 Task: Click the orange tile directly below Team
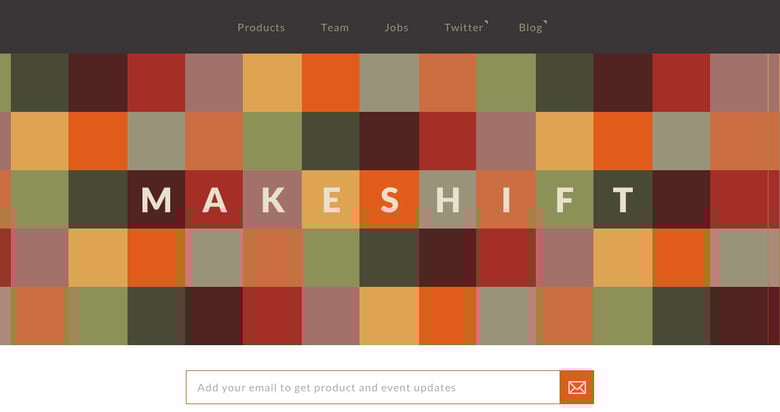point(331,82)
